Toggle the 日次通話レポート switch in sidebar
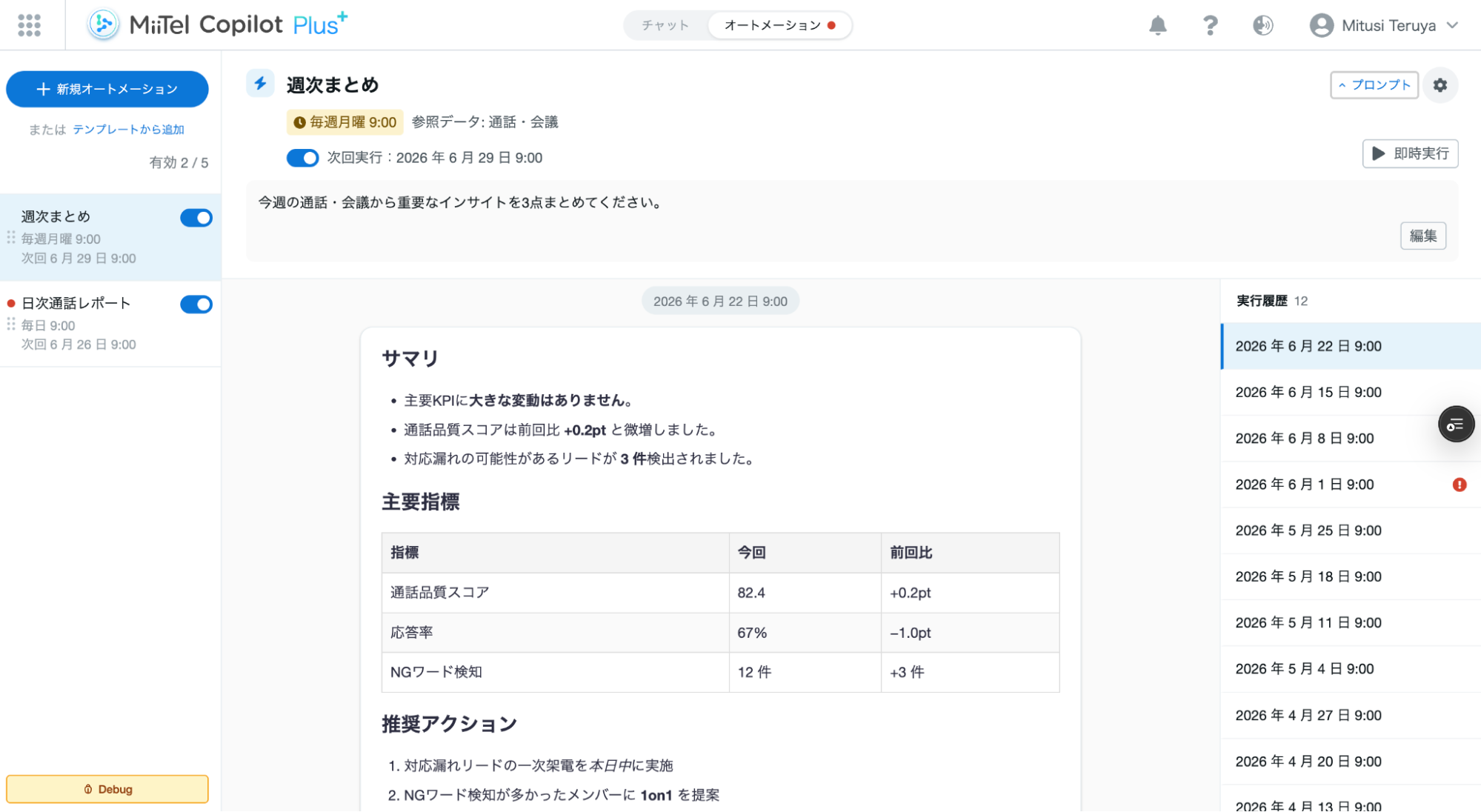 coord(196,304)
